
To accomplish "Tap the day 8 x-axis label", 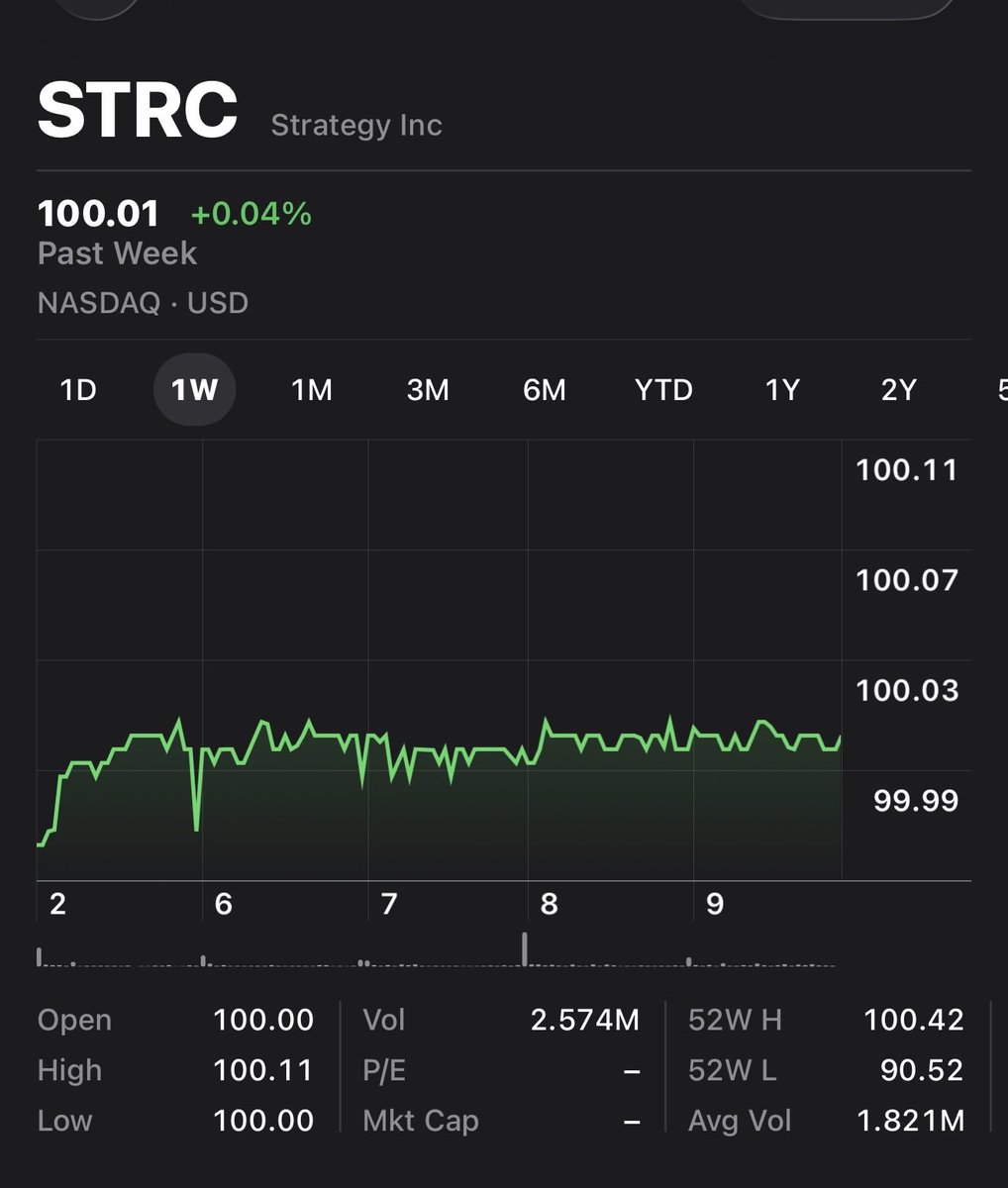I will pyautogui.click(x=550, y=904).
